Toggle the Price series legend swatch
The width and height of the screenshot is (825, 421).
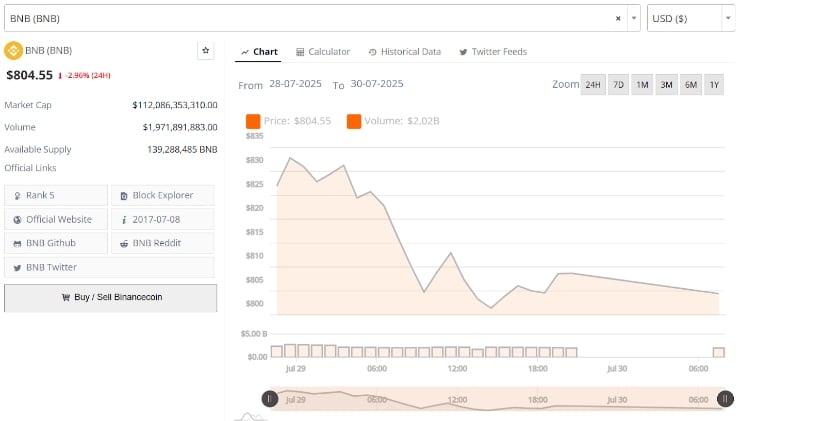tap(253, 121)
